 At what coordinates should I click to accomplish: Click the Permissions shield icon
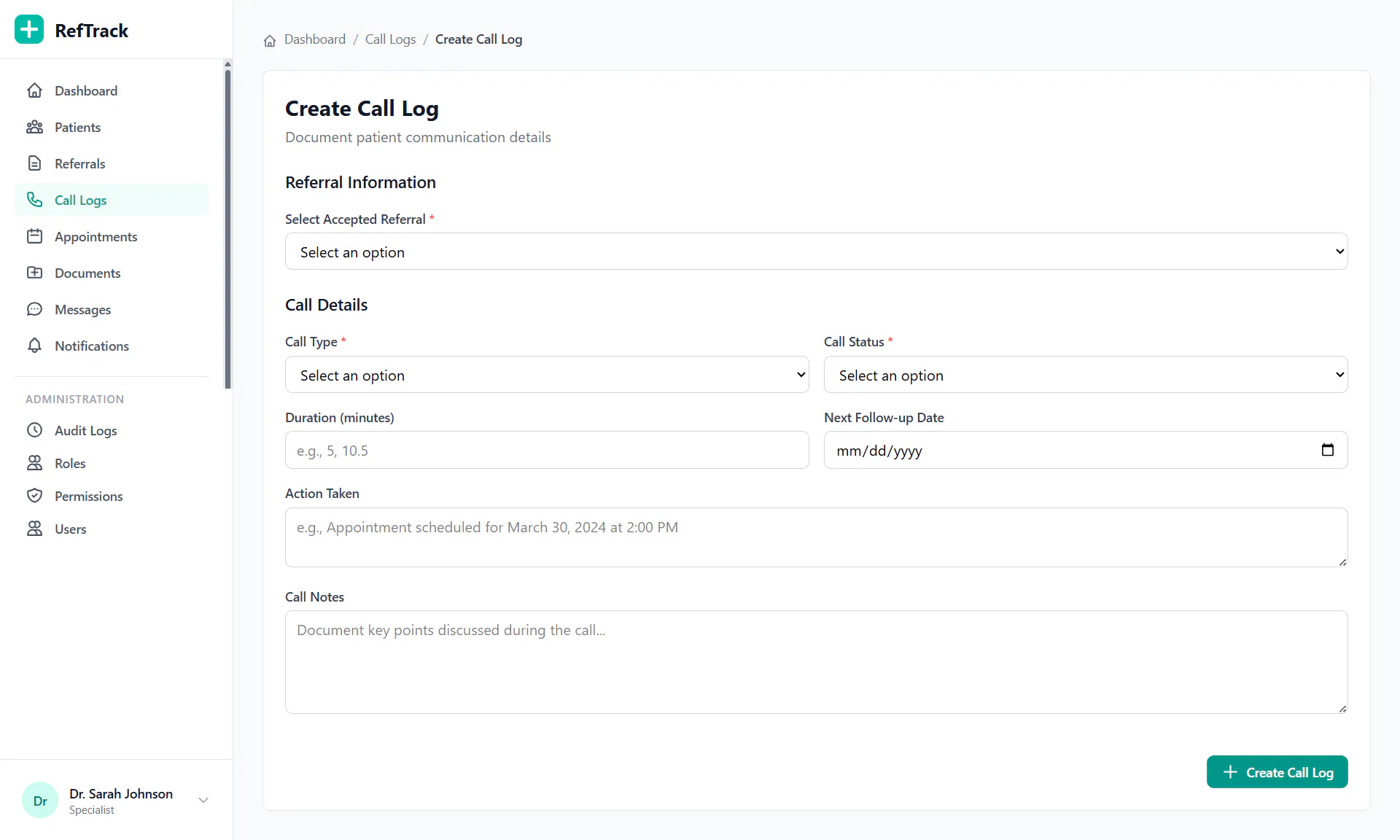click(34, 496)
